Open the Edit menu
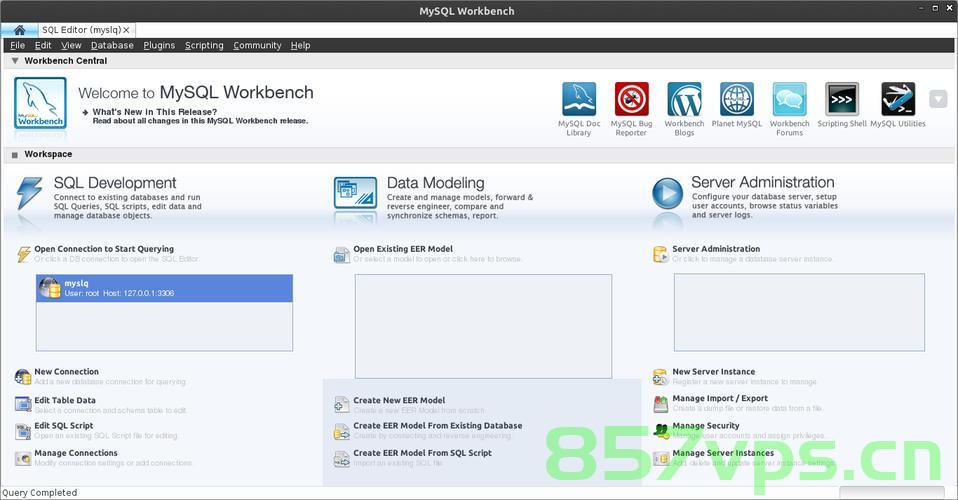The image size is (958, 500). pyautogui.click(x=43, y=45)
